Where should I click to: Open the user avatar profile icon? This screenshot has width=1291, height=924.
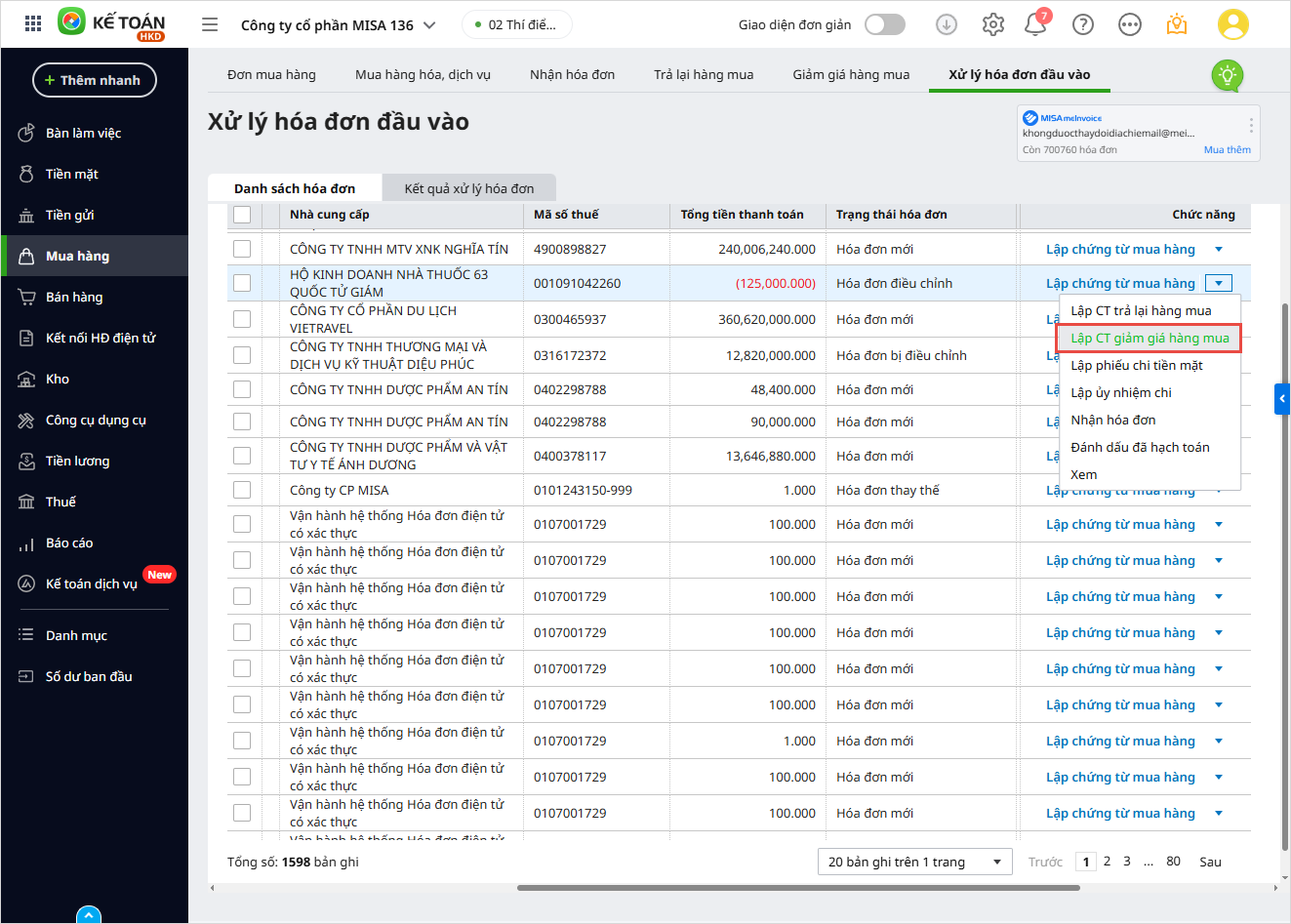pos(1233,24)
